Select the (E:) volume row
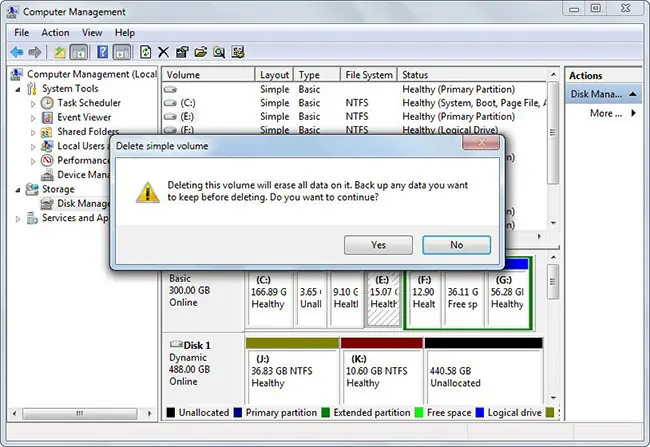 354,117
